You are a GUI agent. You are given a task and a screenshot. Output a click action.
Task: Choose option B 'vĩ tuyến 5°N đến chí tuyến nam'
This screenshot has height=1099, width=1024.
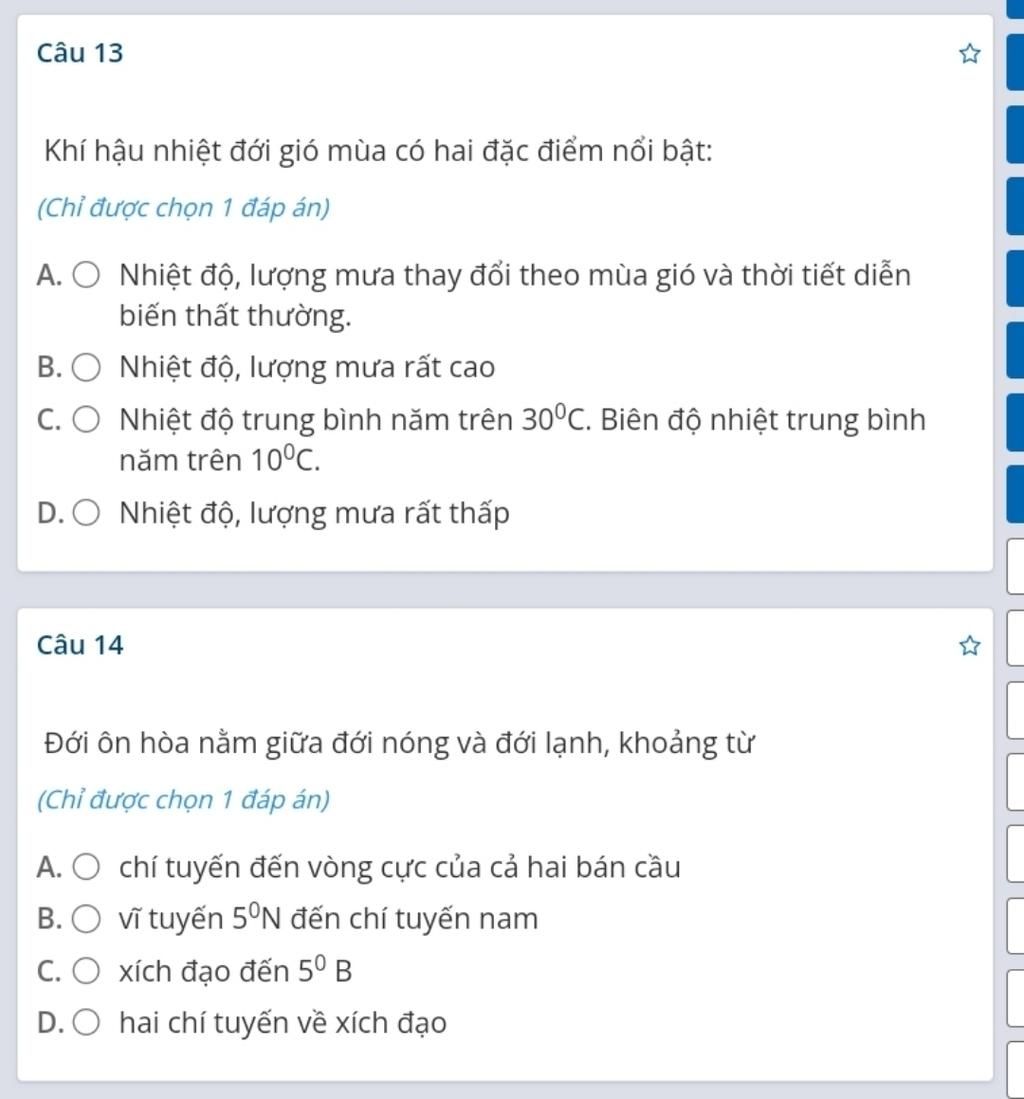pyautogui.click(x=86, y=919)
